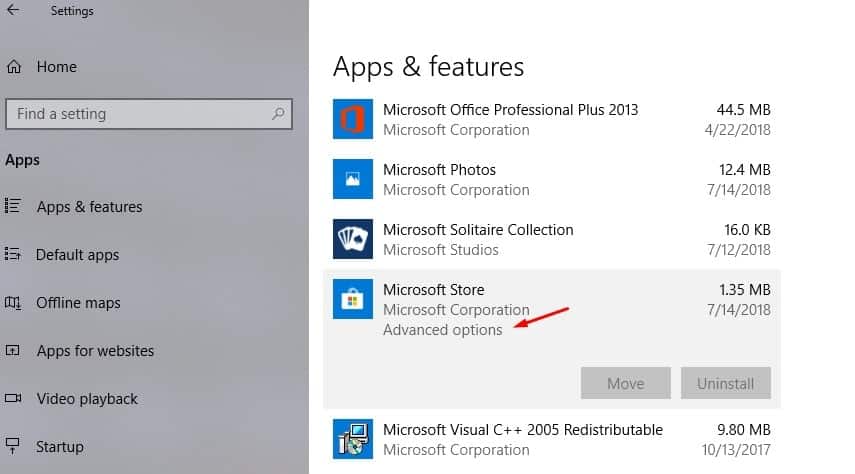Screen dimensions: 855x474
Task: Click the Microsoft Photos app icon
Action: tap(353, 179)
